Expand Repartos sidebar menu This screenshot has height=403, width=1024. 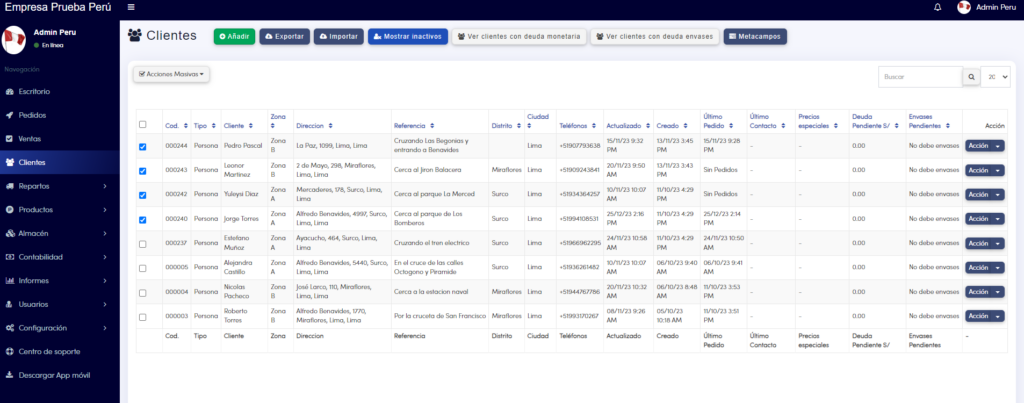(x=59, y=186)
